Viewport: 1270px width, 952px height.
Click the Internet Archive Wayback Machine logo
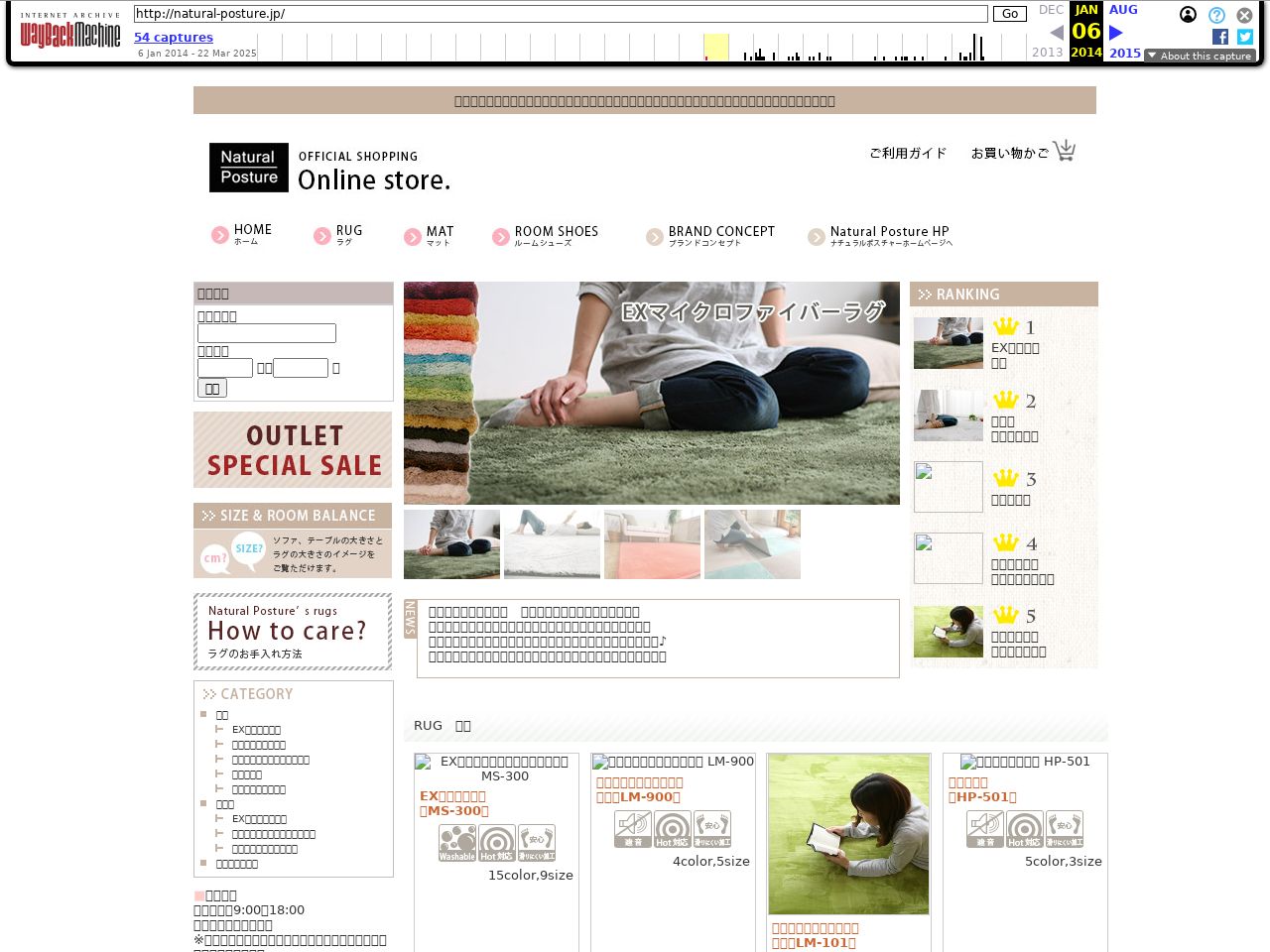70,32
